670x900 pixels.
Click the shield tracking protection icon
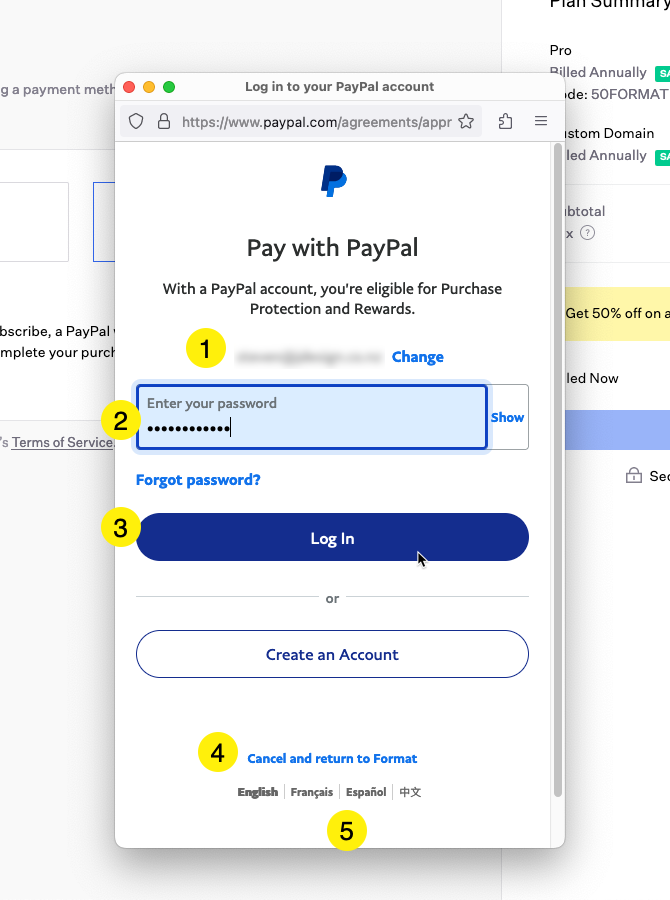(x=136, y=122)
